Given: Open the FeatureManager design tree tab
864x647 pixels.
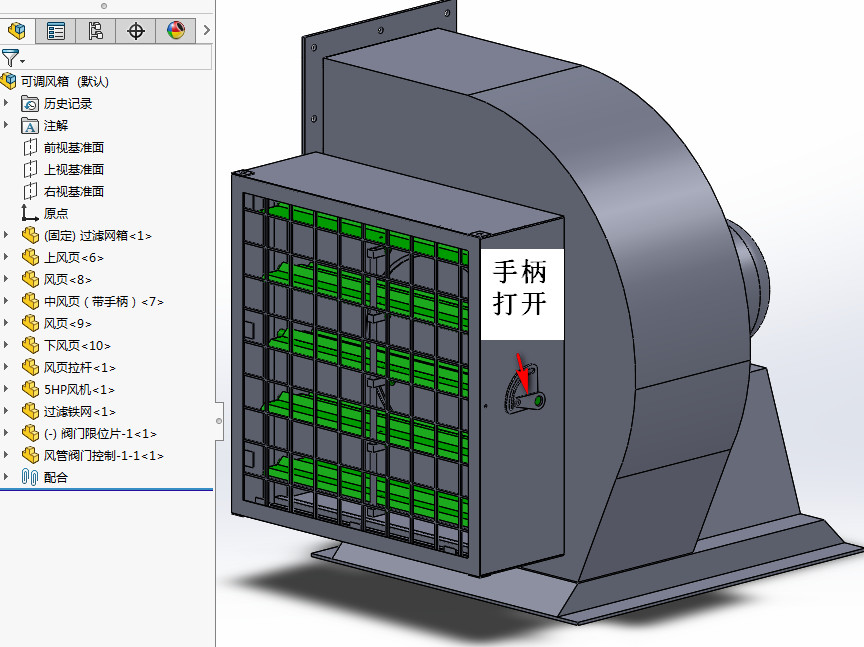Looking at the screenshot, I should (x=17, y=30).
